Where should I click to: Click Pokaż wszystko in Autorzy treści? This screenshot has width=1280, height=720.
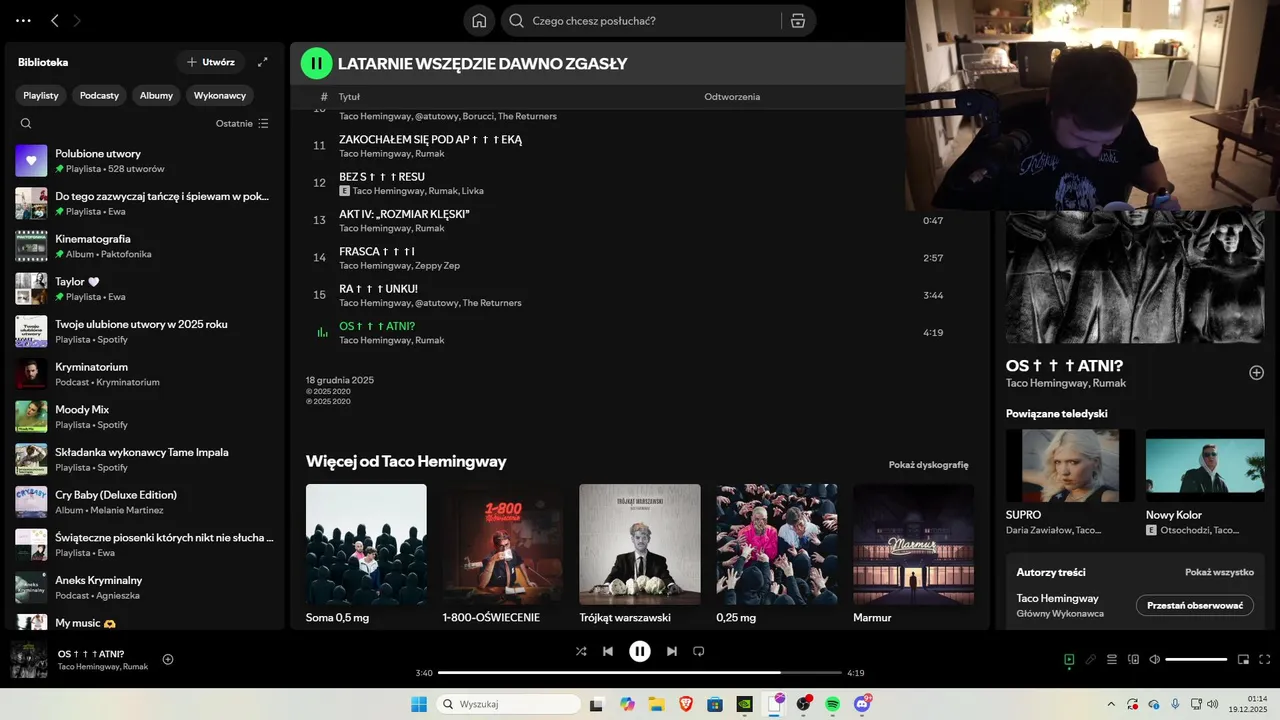click(1219, 573)
